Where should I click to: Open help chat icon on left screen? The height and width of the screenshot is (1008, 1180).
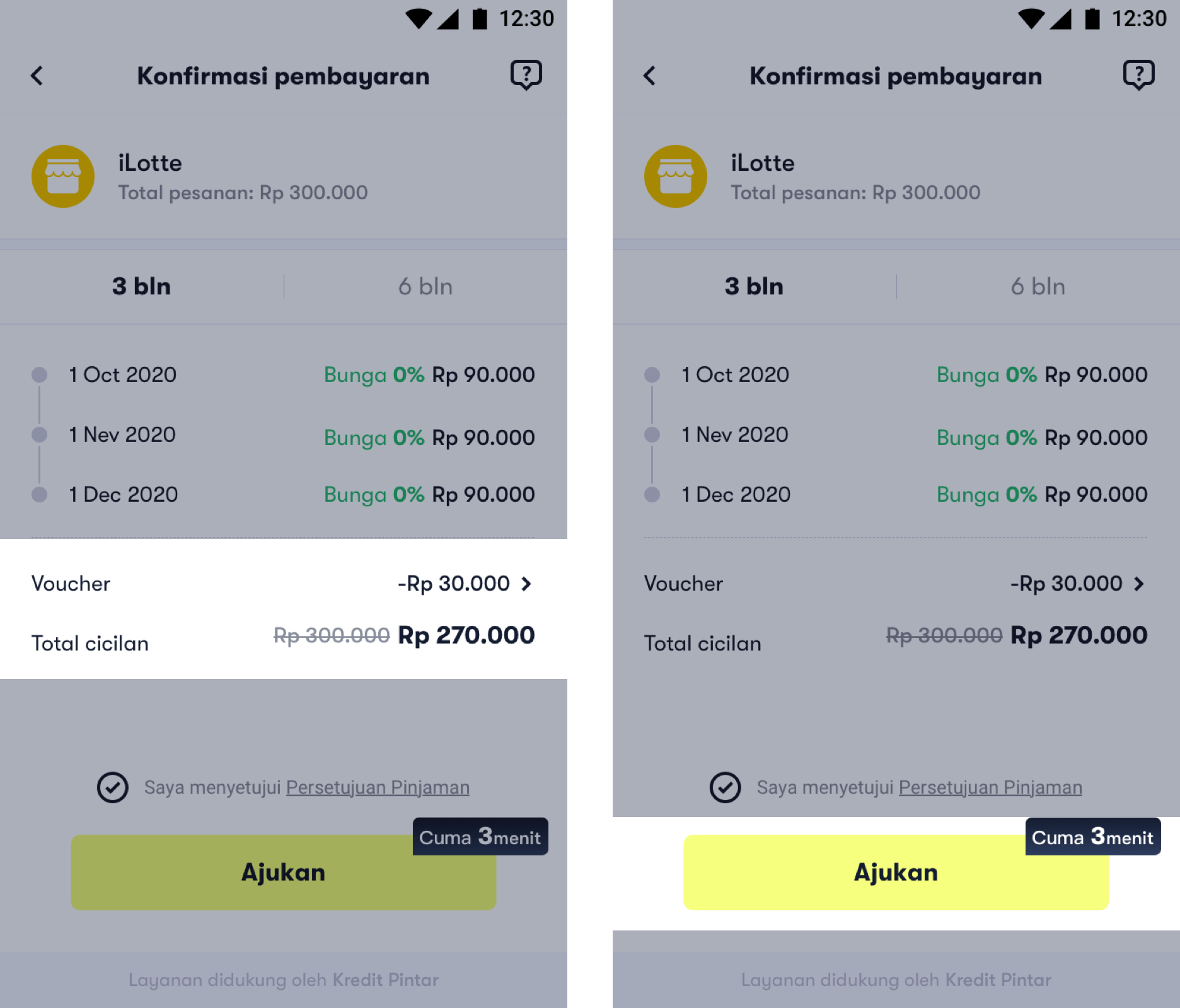pyautogui.click(x=526, y=75)
